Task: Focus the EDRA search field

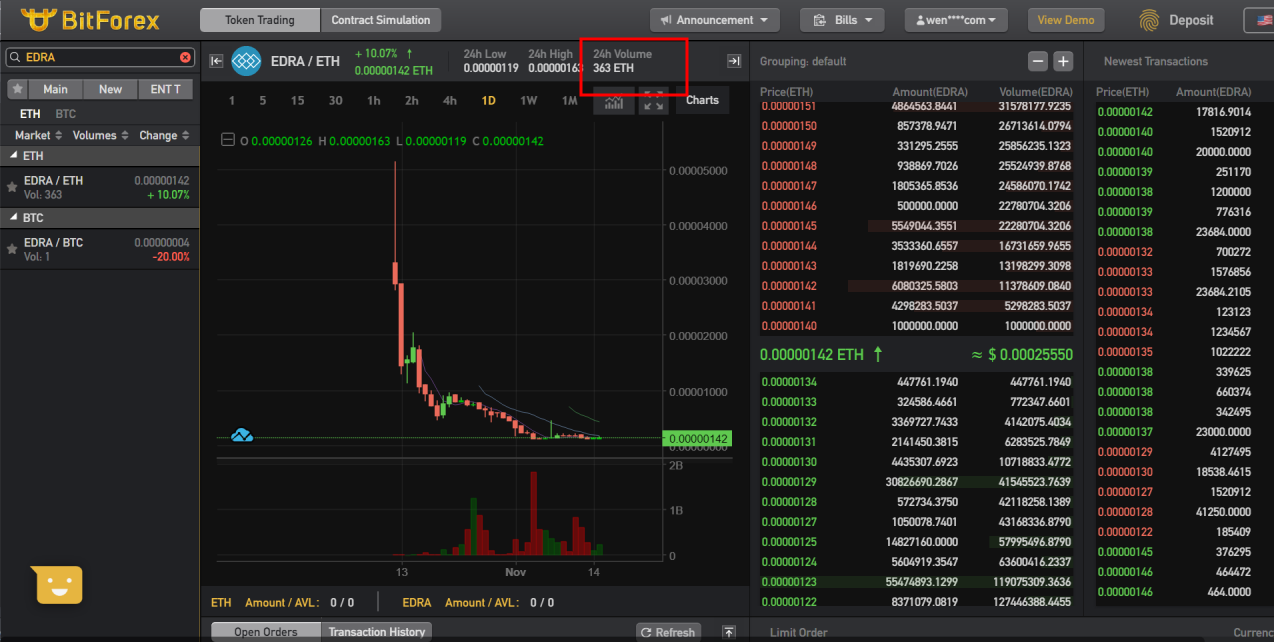Action: (99, 58)
